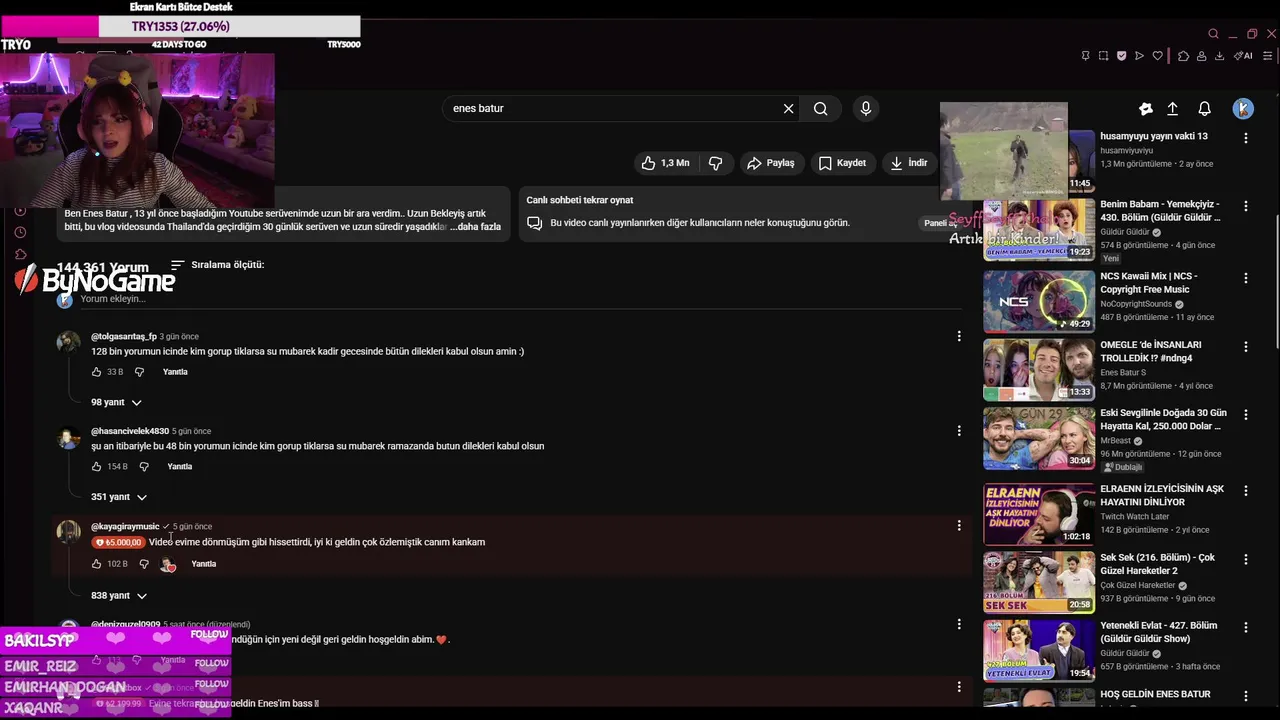The height and width of the screenshot is (720, 1280).
Task: Open menu for 'OMEGLE'de İNSANLARI TROLLEDİK' video
Action: click(1246, 347)
